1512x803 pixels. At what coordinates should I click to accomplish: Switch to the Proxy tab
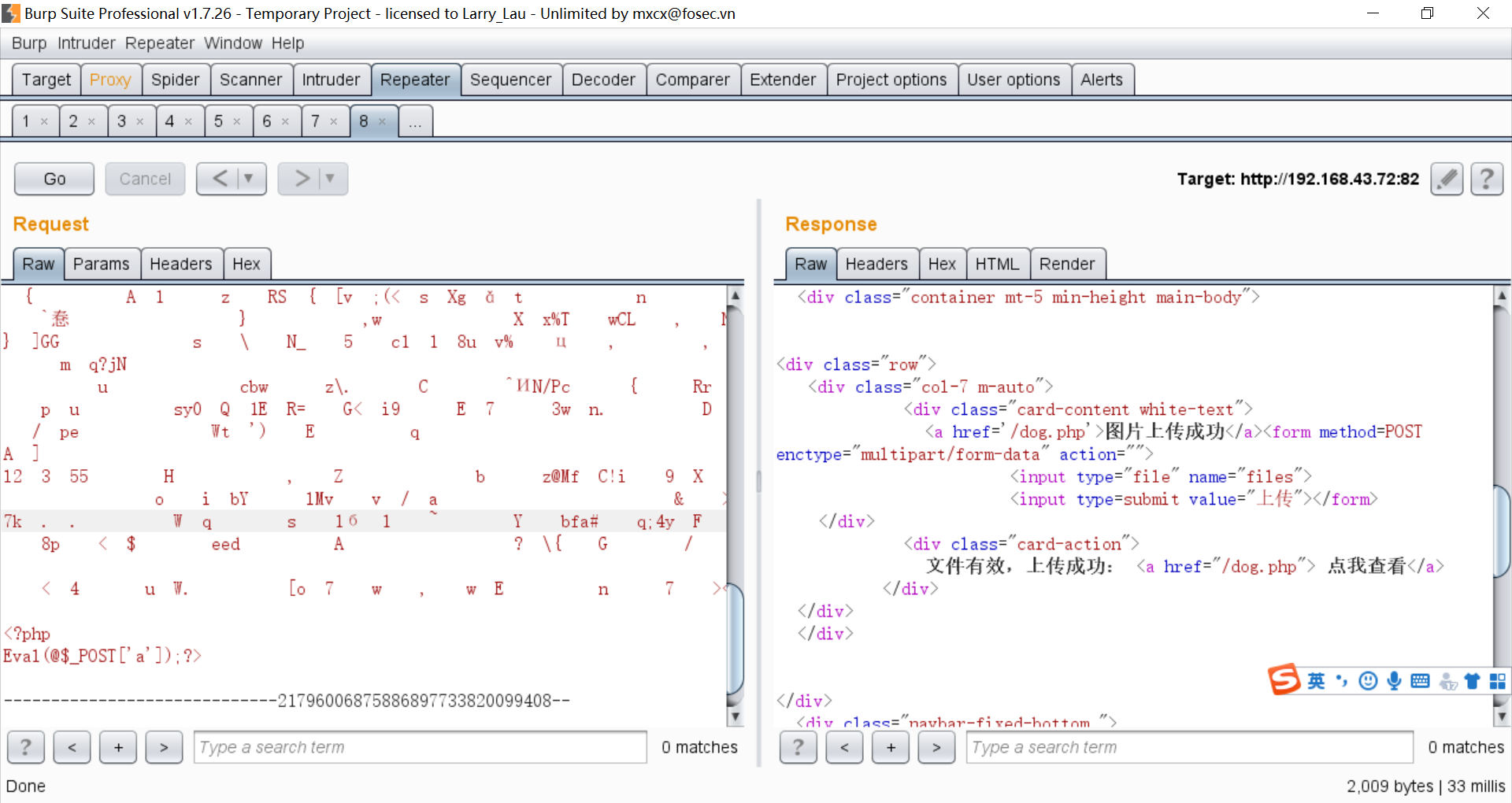click(x=110, y=80)
